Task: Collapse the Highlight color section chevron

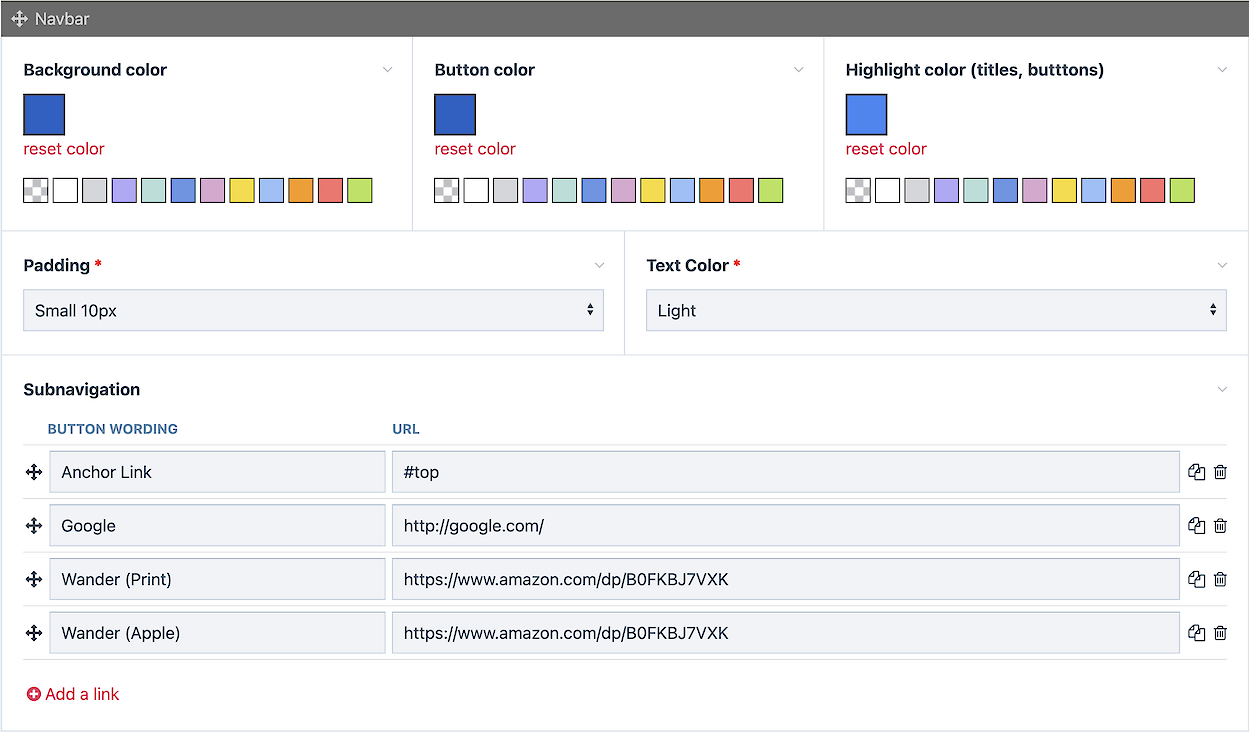Action: pyautogui.click(x=1222, y=70)
